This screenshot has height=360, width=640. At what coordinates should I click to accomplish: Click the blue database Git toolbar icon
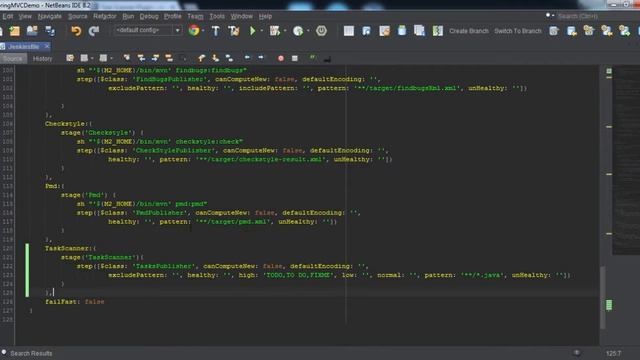(x=402, y=31)
